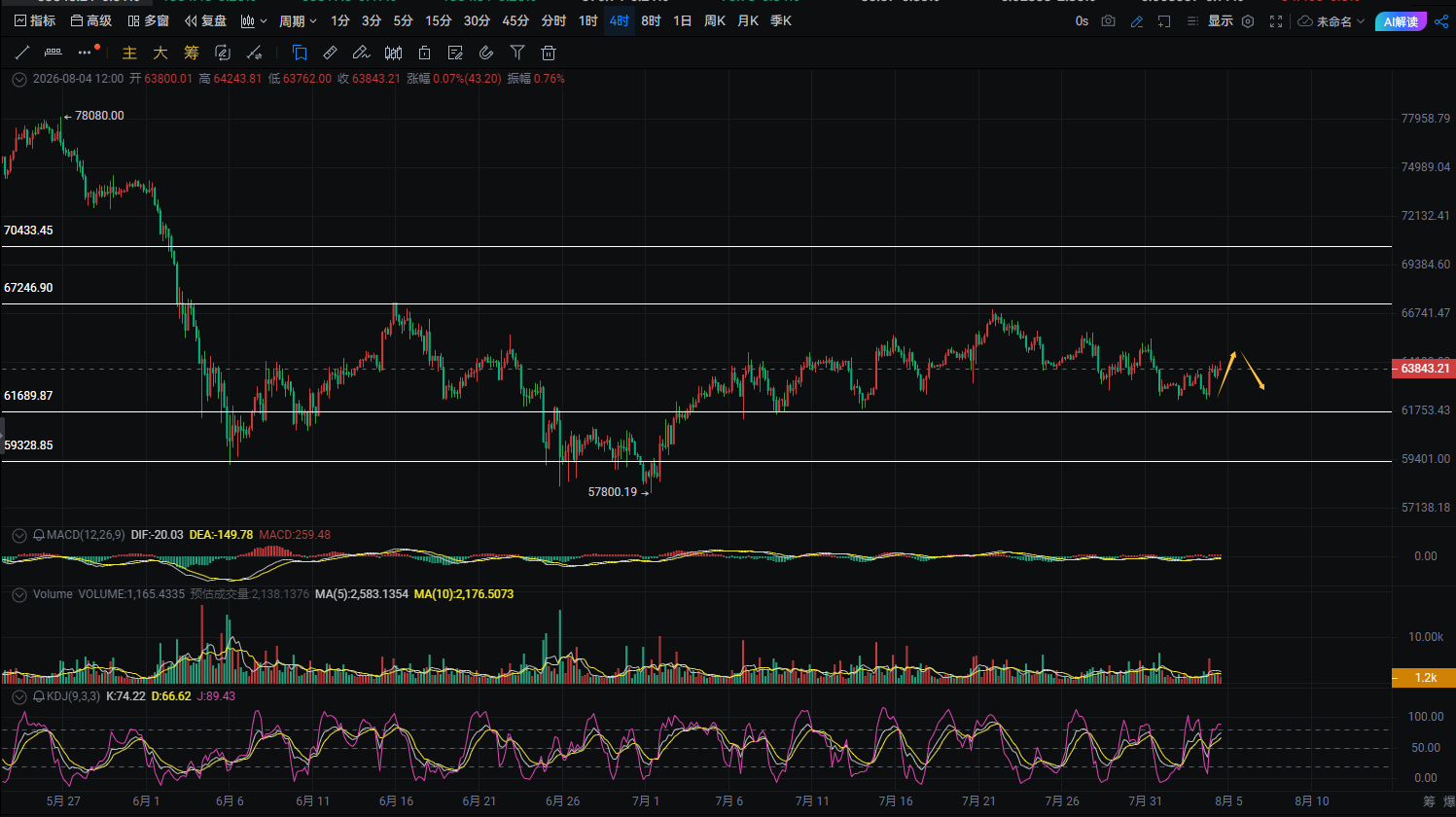Click the ruler measurement tool icon
The height and width of the screenshot is (817, 1456).
[330, 53]
